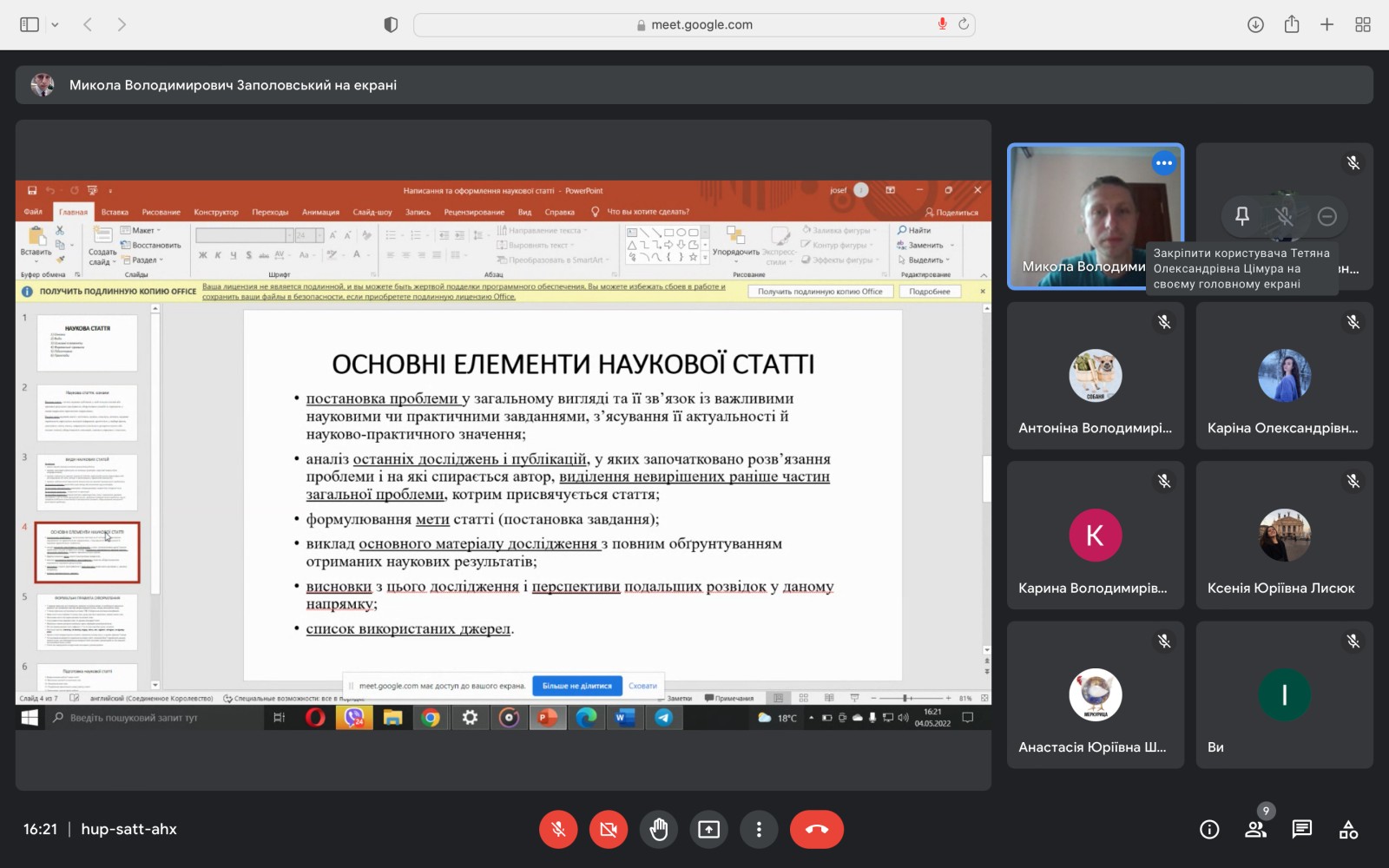
Task: Click the Word icon in shared taskbar
Action: pos(624,718)
